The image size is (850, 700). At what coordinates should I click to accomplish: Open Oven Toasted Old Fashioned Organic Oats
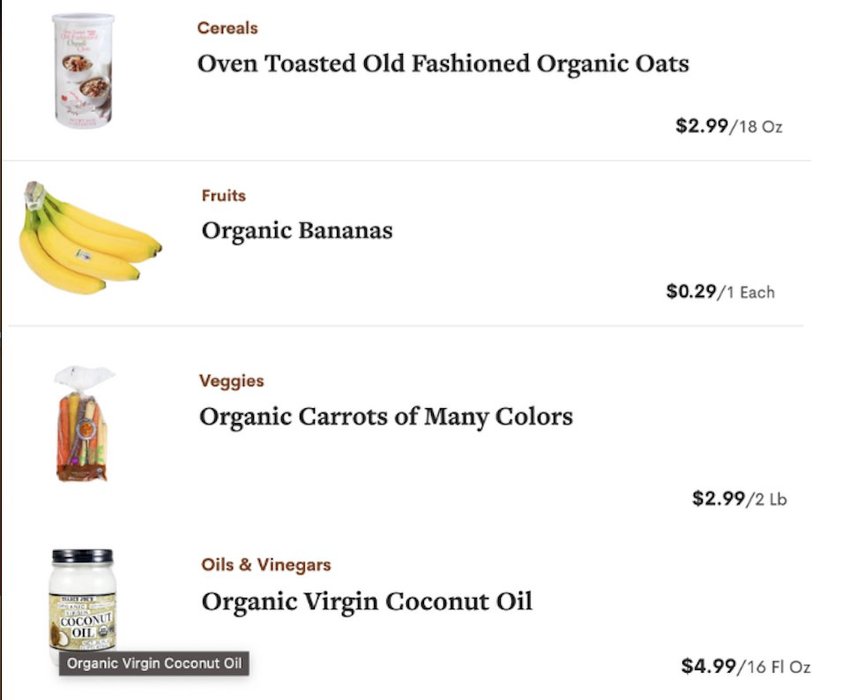point(443,63)
